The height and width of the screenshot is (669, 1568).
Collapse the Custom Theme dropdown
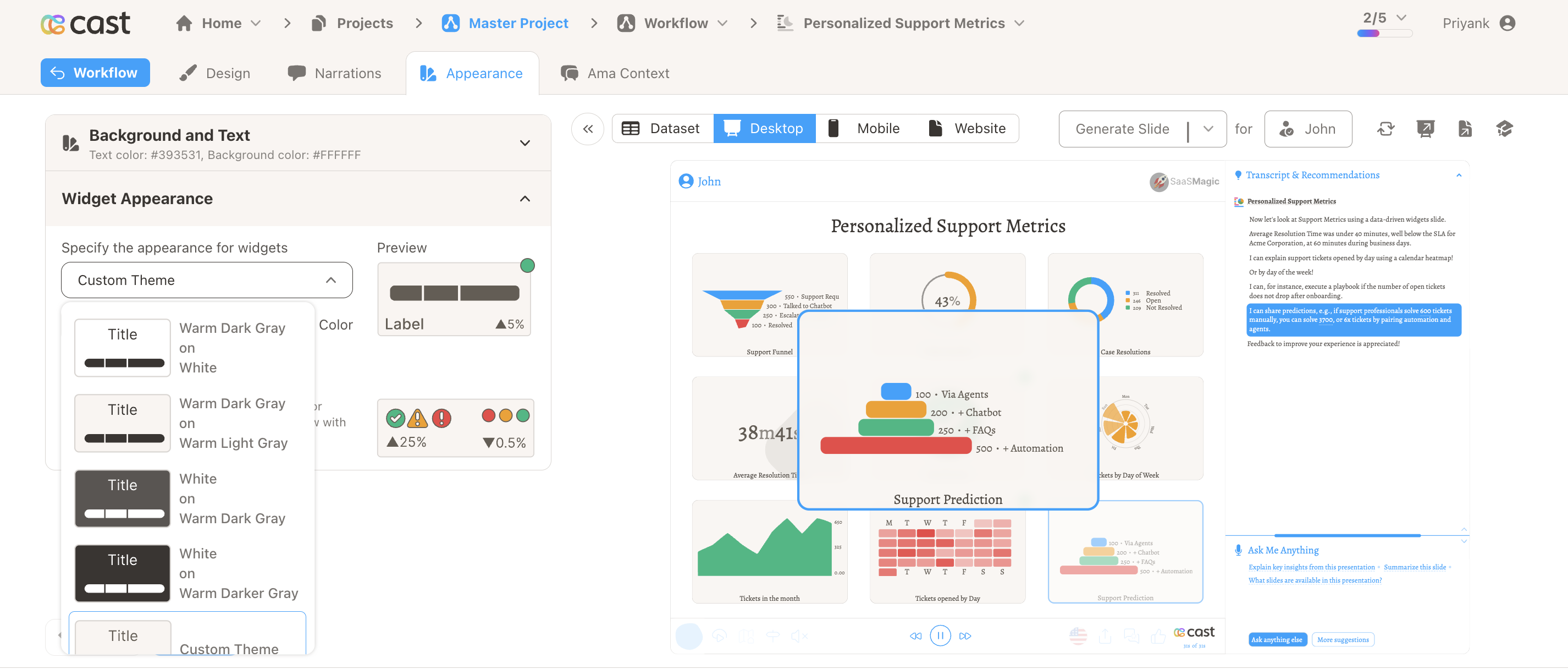point(330,280)
